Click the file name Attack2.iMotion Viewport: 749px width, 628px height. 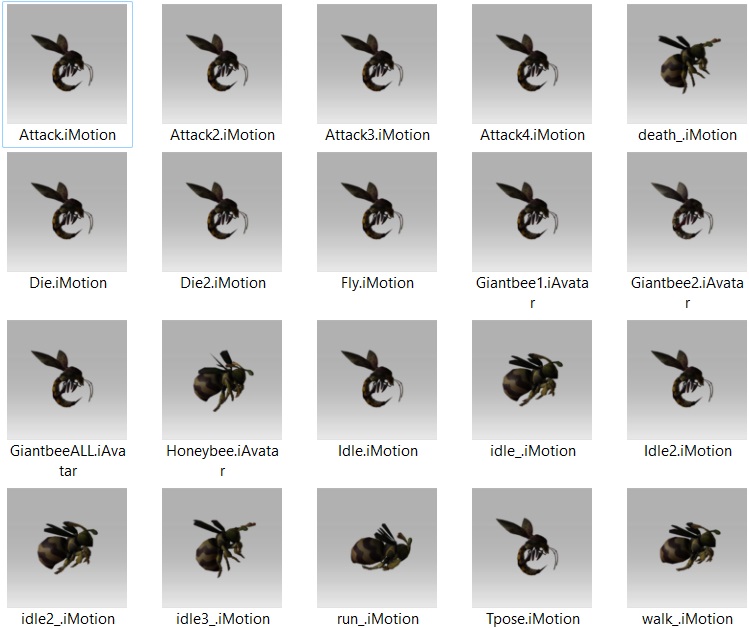click(x=222, y=135)
